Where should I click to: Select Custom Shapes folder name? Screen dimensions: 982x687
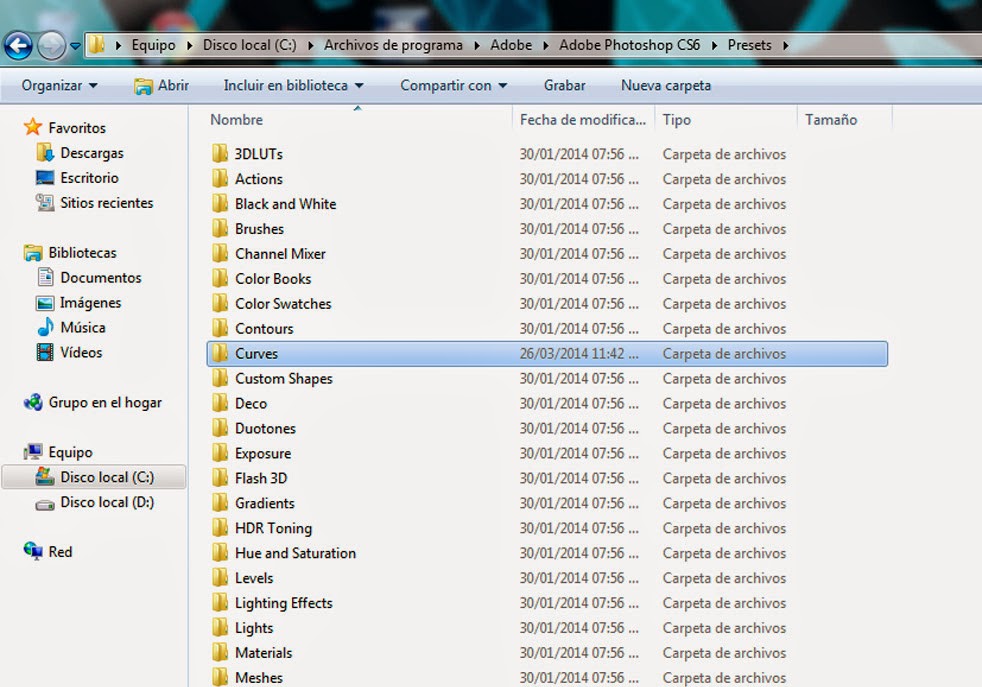284,379
